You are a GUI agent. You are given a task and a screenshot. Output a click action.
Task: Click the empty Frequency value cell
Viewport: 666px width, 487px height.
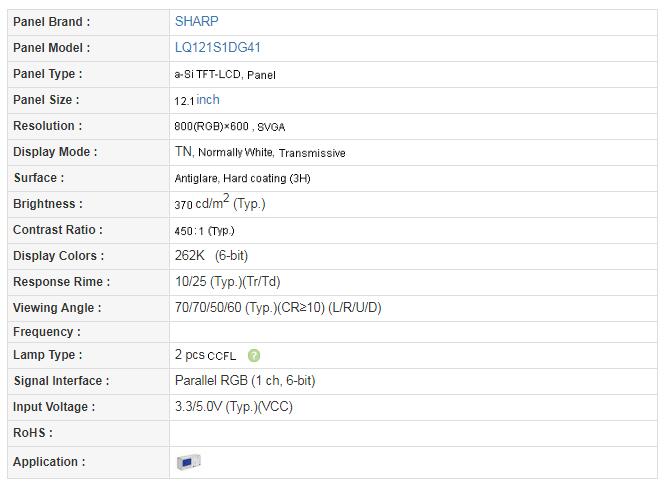412,332
